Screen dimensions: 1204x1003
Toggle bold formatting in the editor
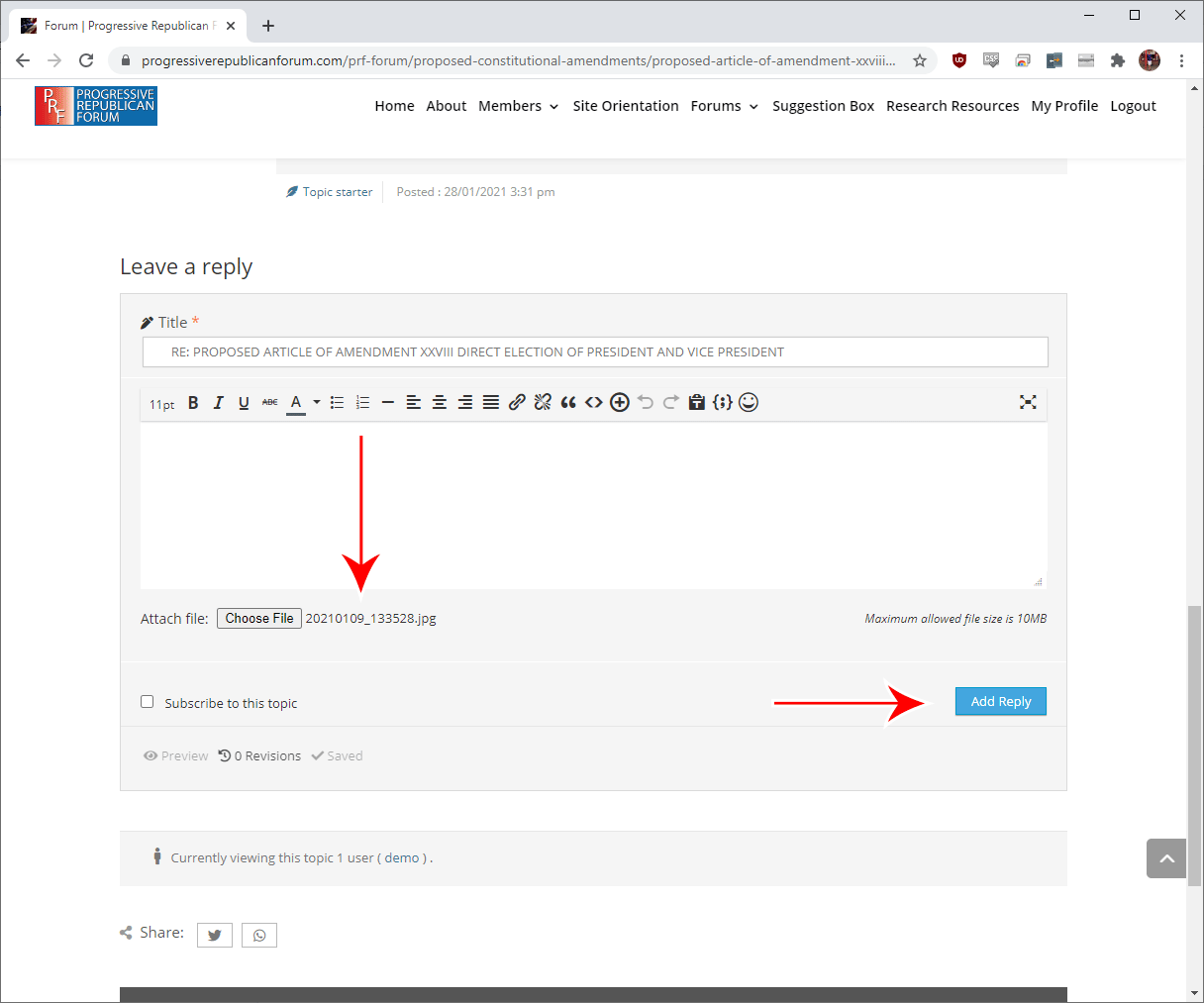193,402
